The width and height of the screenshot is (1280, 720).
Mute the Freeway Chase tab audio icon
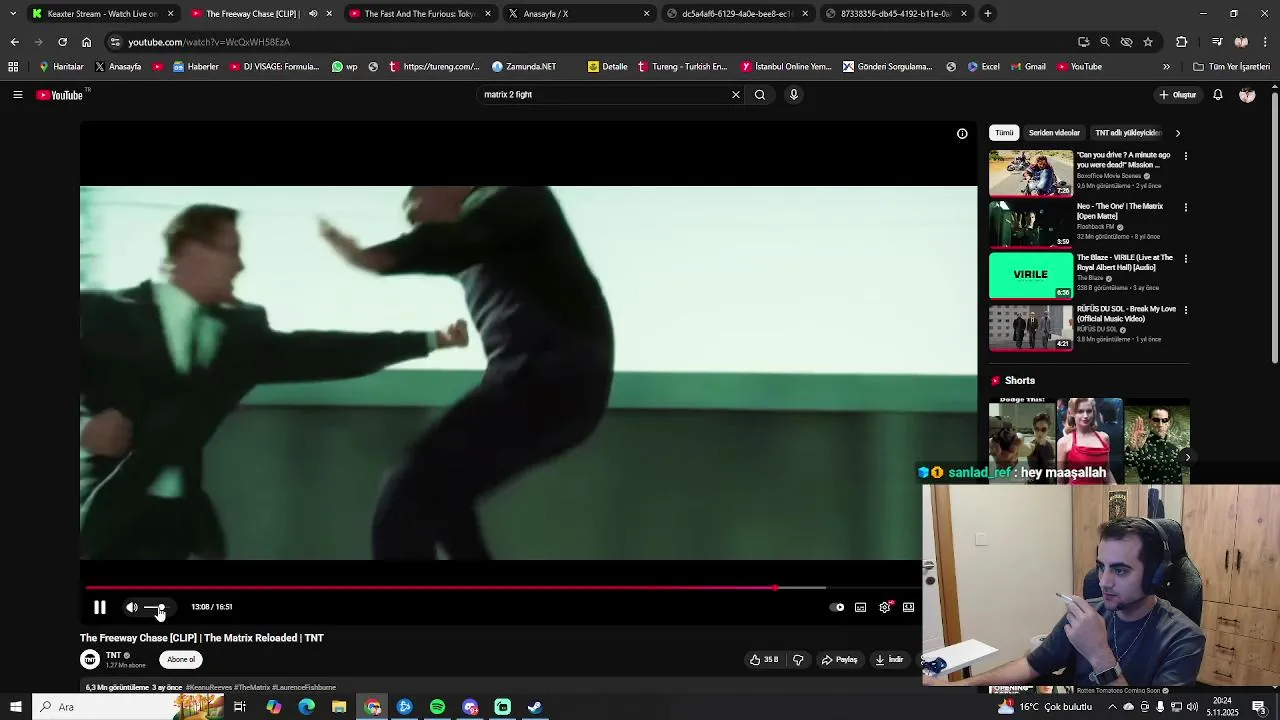(x=313, y=14)
